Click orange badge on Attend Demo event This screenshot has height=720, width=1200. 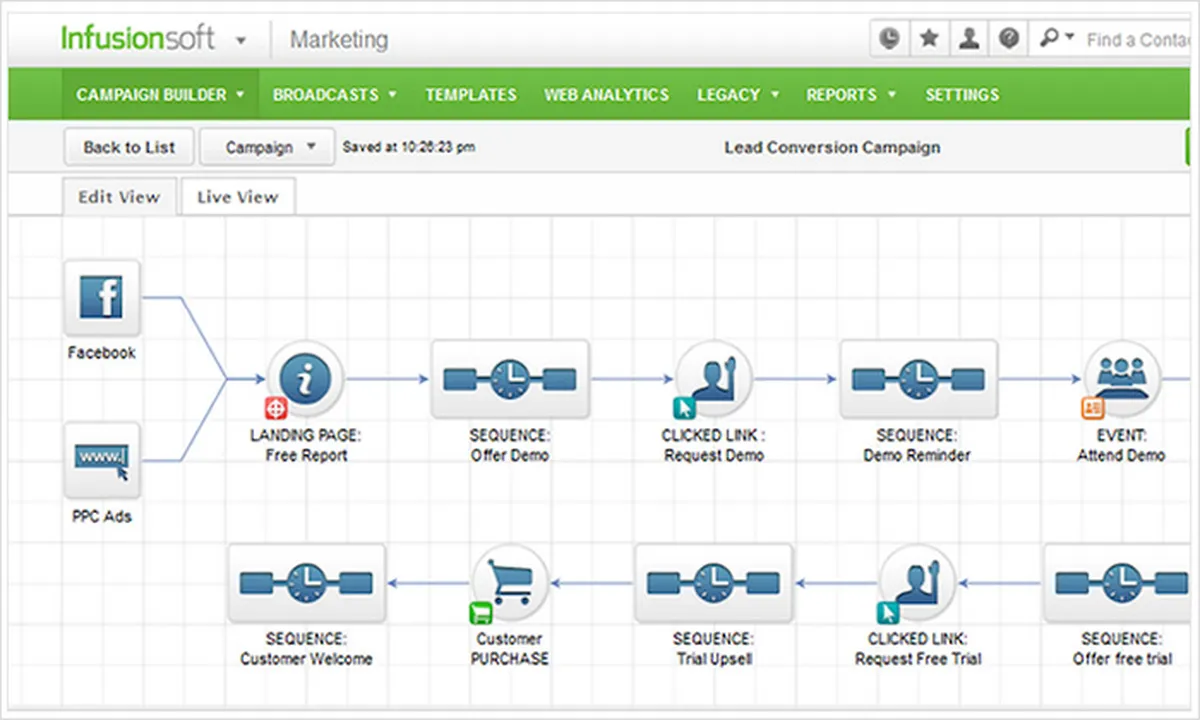click(1092, 408)
